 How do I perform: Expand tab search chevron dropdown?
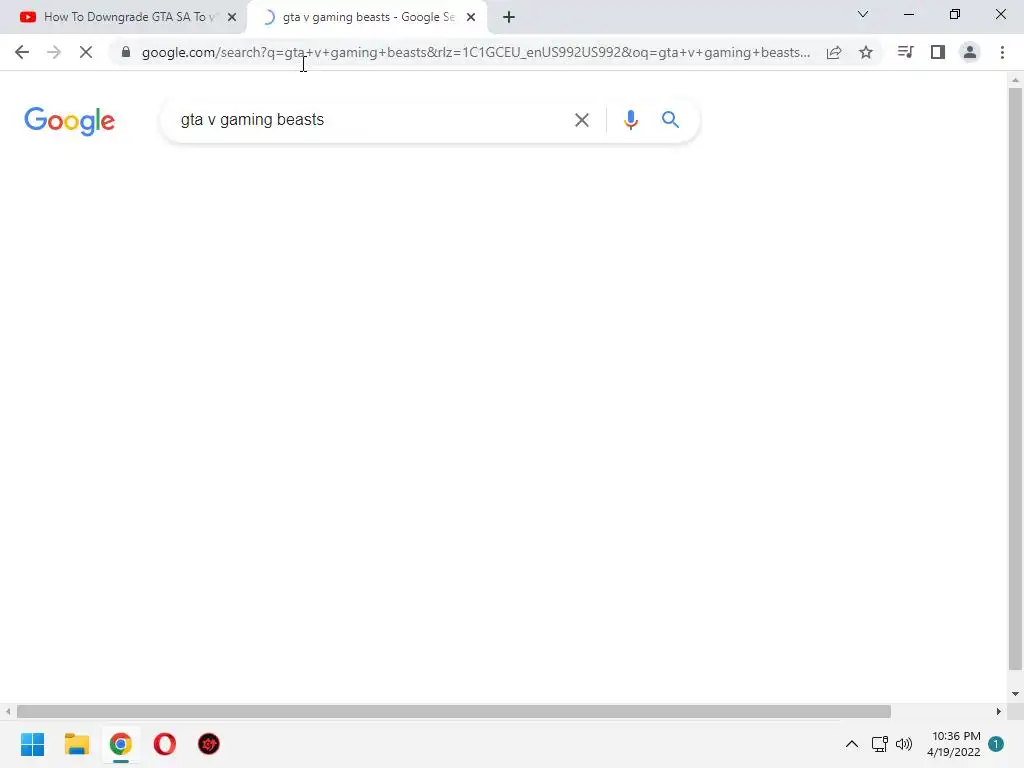pyautogui.click(x=863, y=14)
